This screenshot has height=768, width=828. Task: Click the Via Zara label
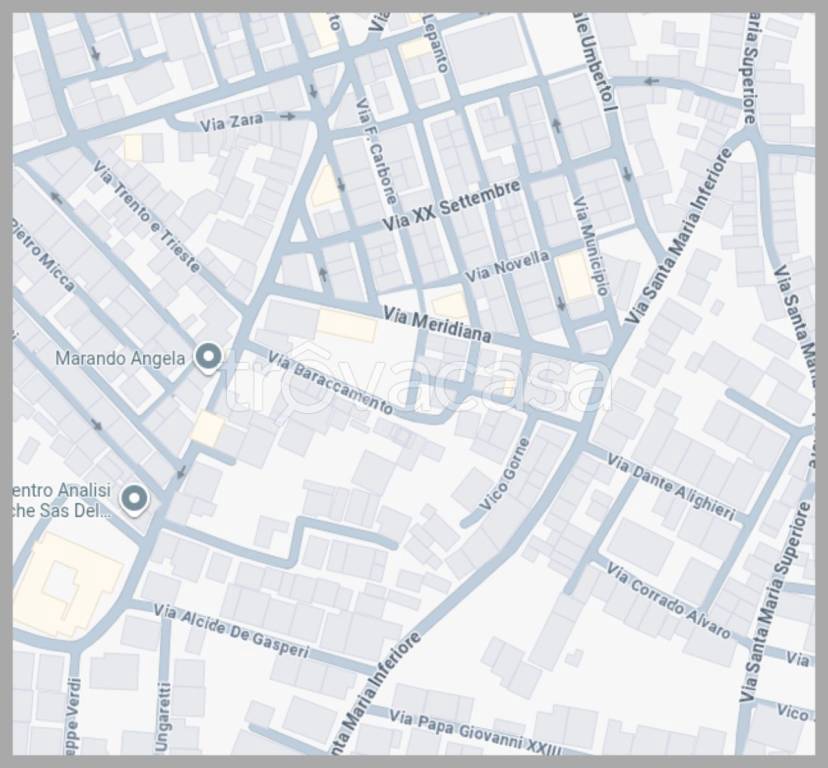[x=231, y=122]
